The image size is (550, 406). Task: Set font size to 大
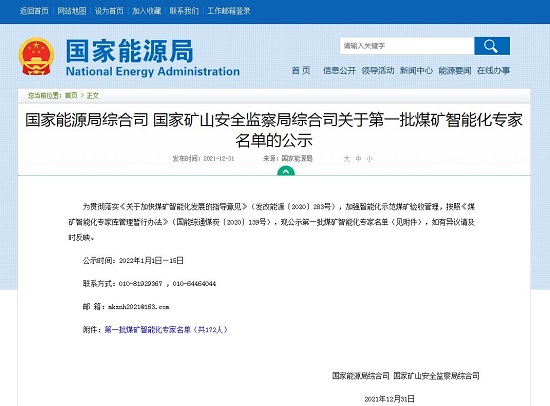(347, 159)
